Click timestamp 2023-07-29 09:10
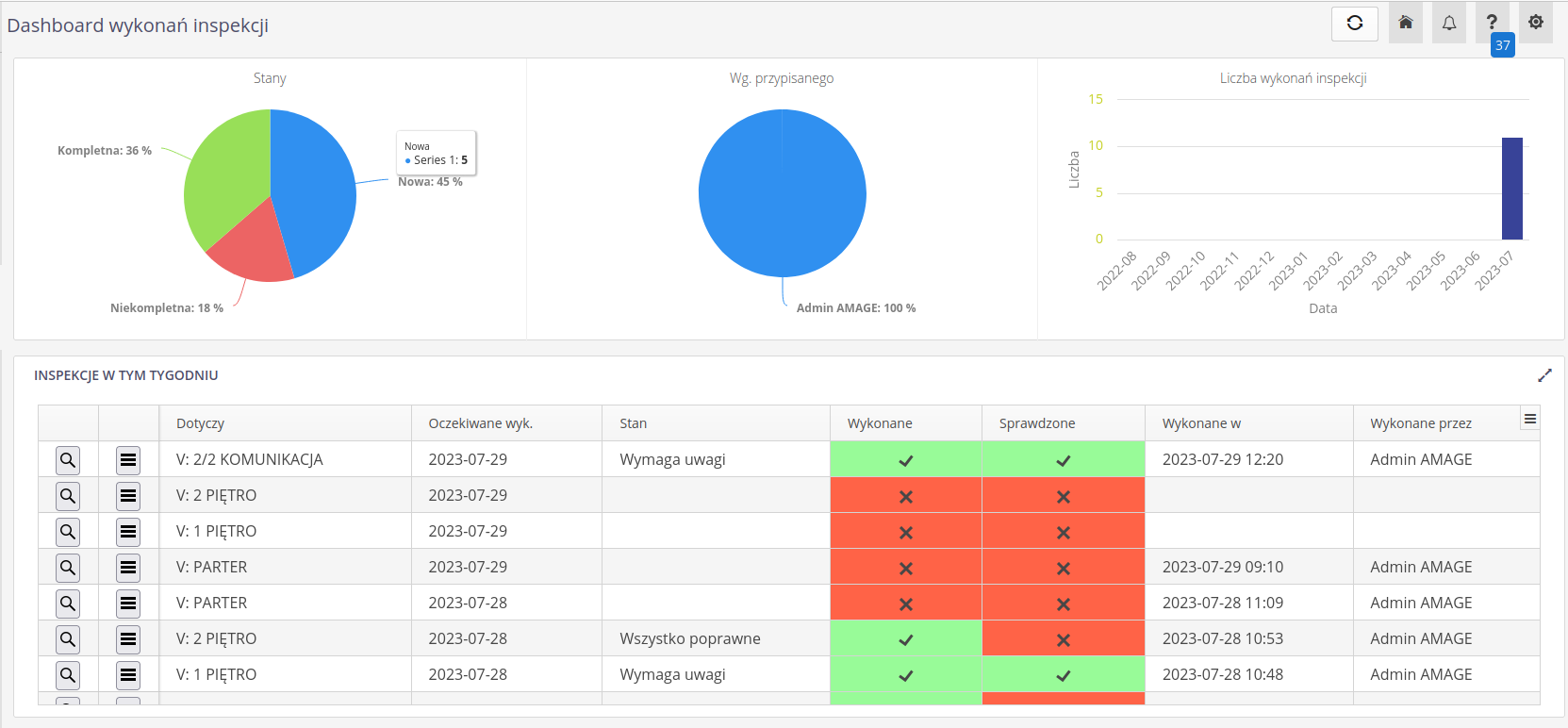Screen dimensions: 1568x728 pos(1223,567)
